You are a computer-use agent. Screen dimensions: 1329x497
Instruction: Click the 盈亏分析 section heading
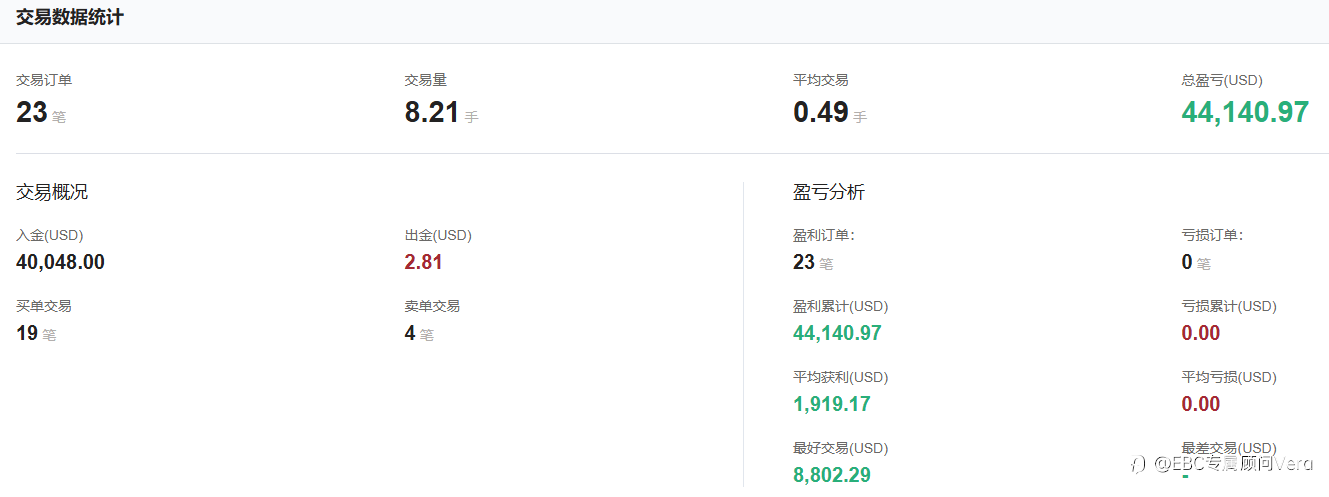coord(829,192)
